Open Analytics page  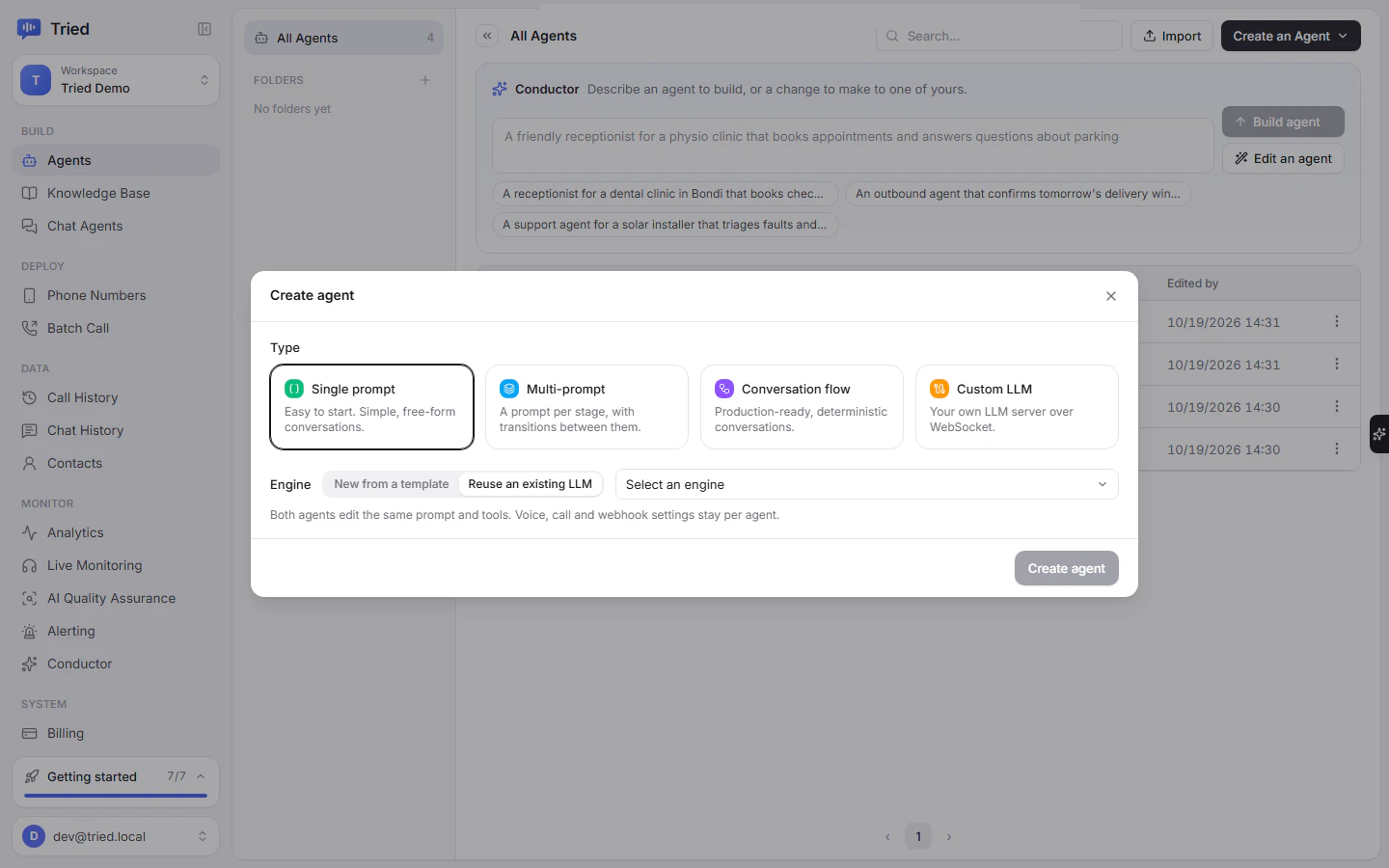116,532
